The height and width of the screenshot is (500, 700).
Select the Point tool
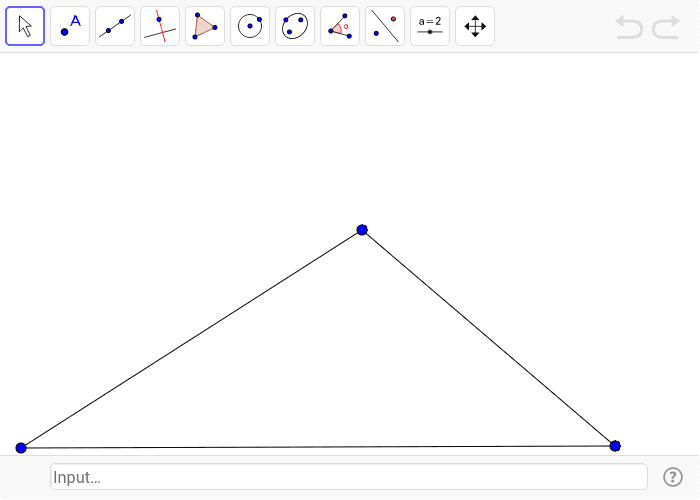pyautogui.click(x=70, y=26)
